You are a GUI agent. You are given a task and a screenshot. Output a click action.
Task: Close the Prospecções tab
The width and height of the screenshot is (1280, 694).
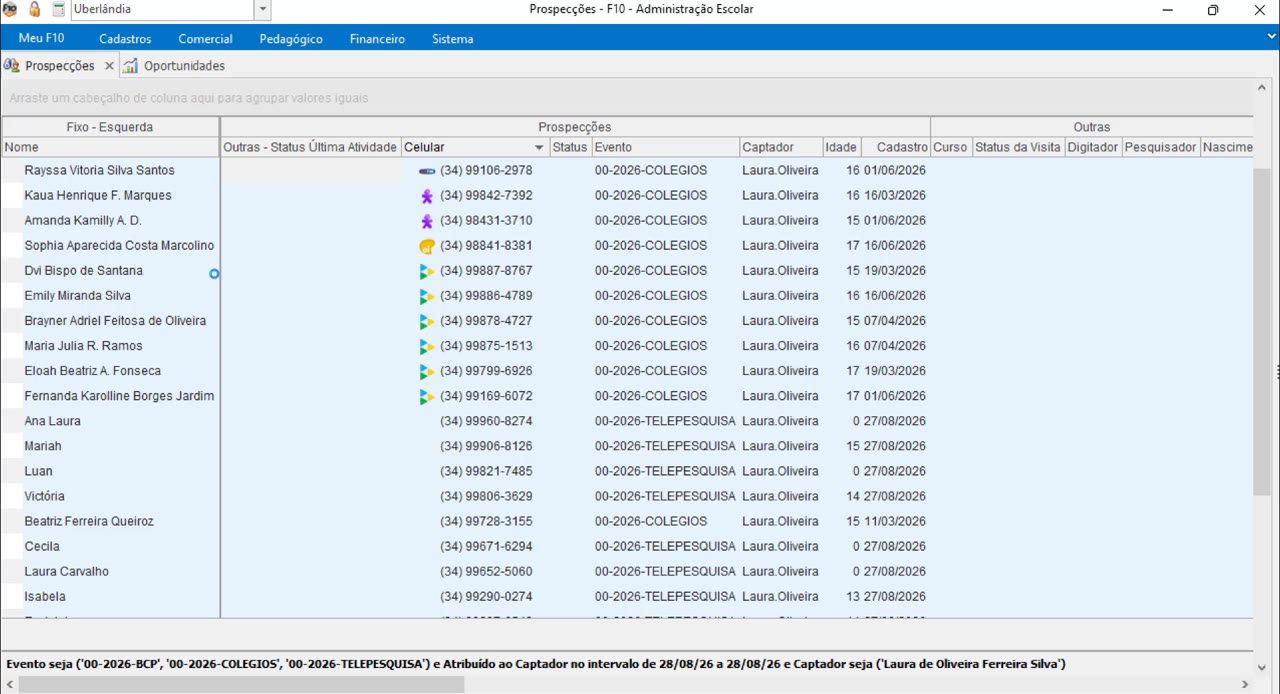pyautogui.click(x=109, y=66)
